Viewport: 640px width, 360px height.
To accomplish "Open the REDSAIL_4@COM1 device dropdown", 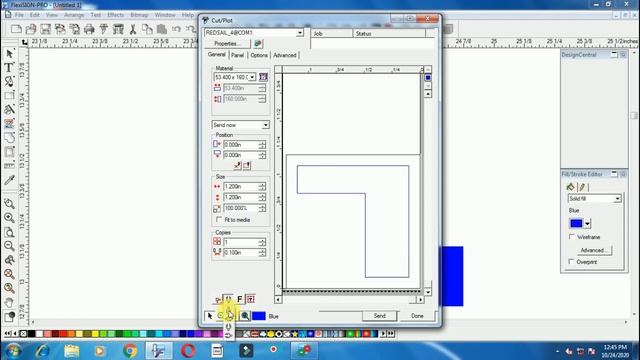I will (300, 32).
